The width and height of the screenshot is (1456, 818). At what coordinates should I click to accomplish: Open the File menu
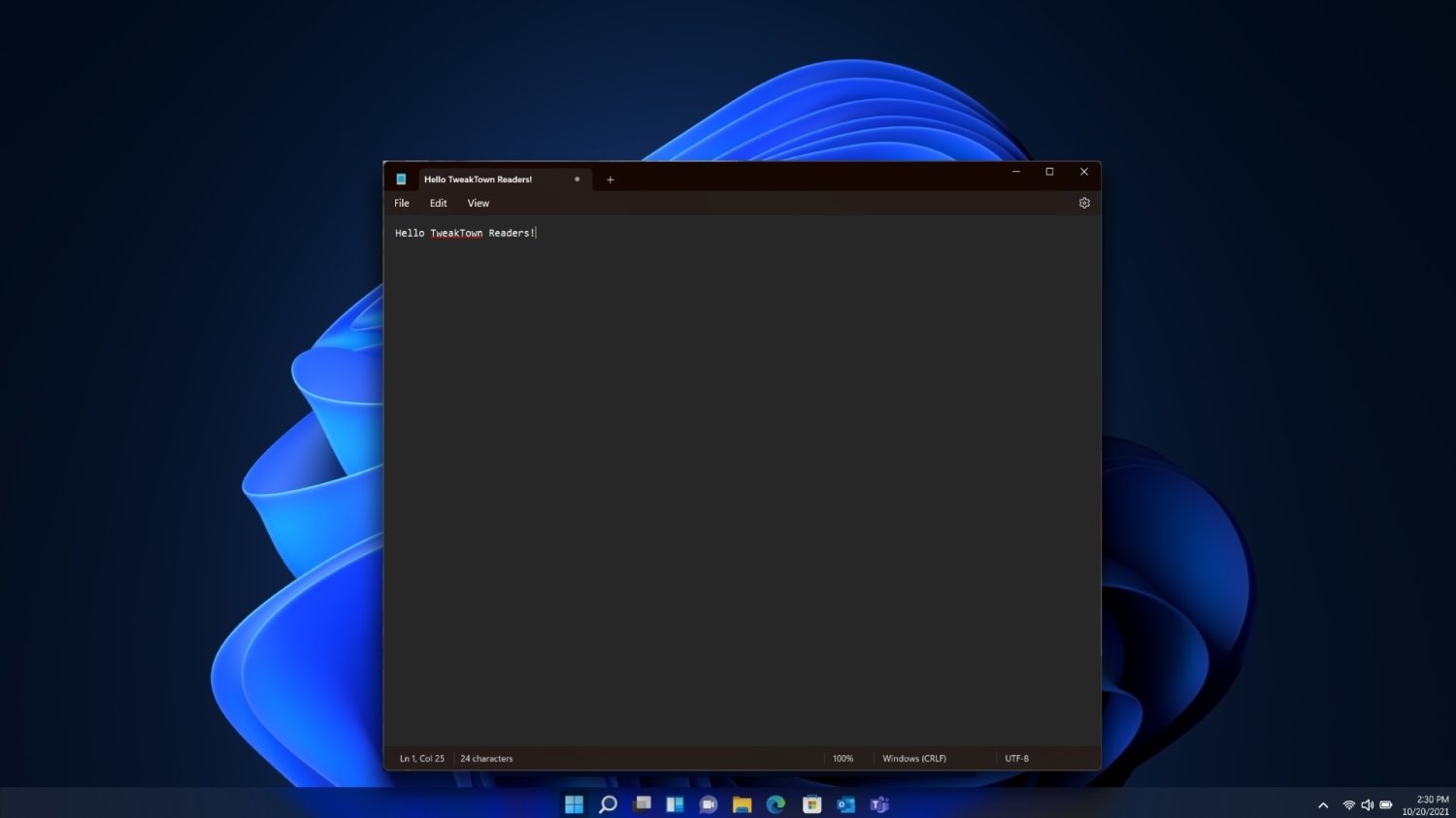click(401, 203)
